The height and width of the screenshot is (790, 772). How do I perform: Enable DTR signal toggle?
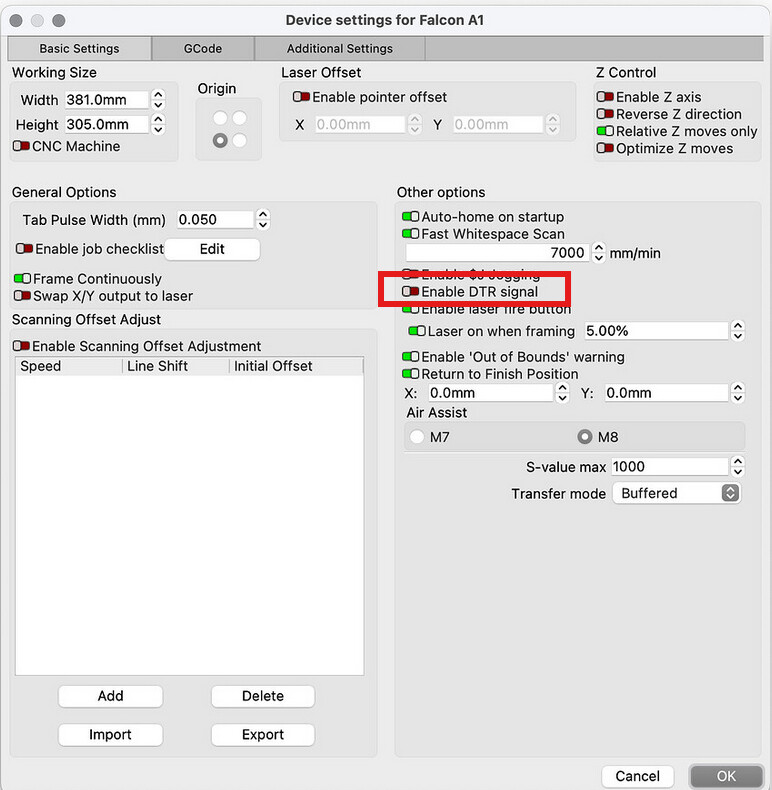pyautogui.click(x=410, y=291)
